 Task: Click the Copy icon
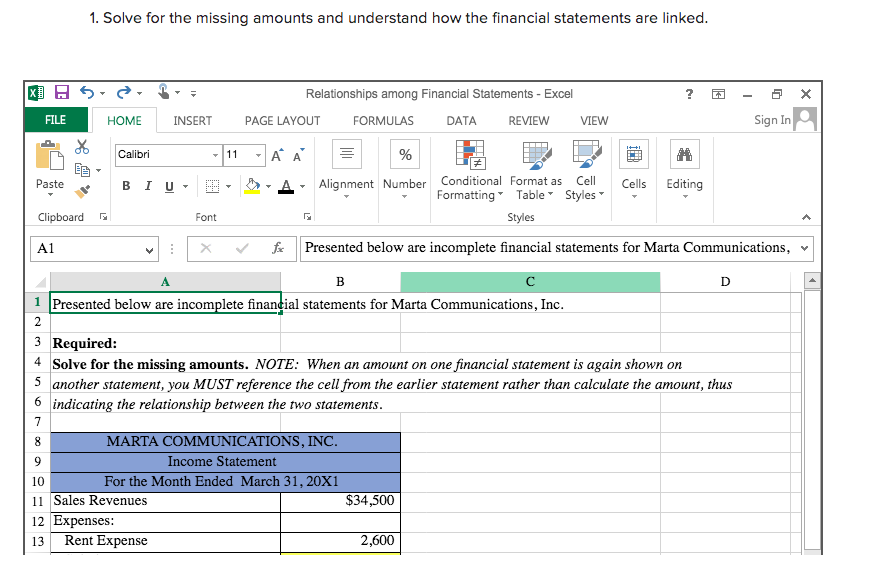[x=82, y=169]
